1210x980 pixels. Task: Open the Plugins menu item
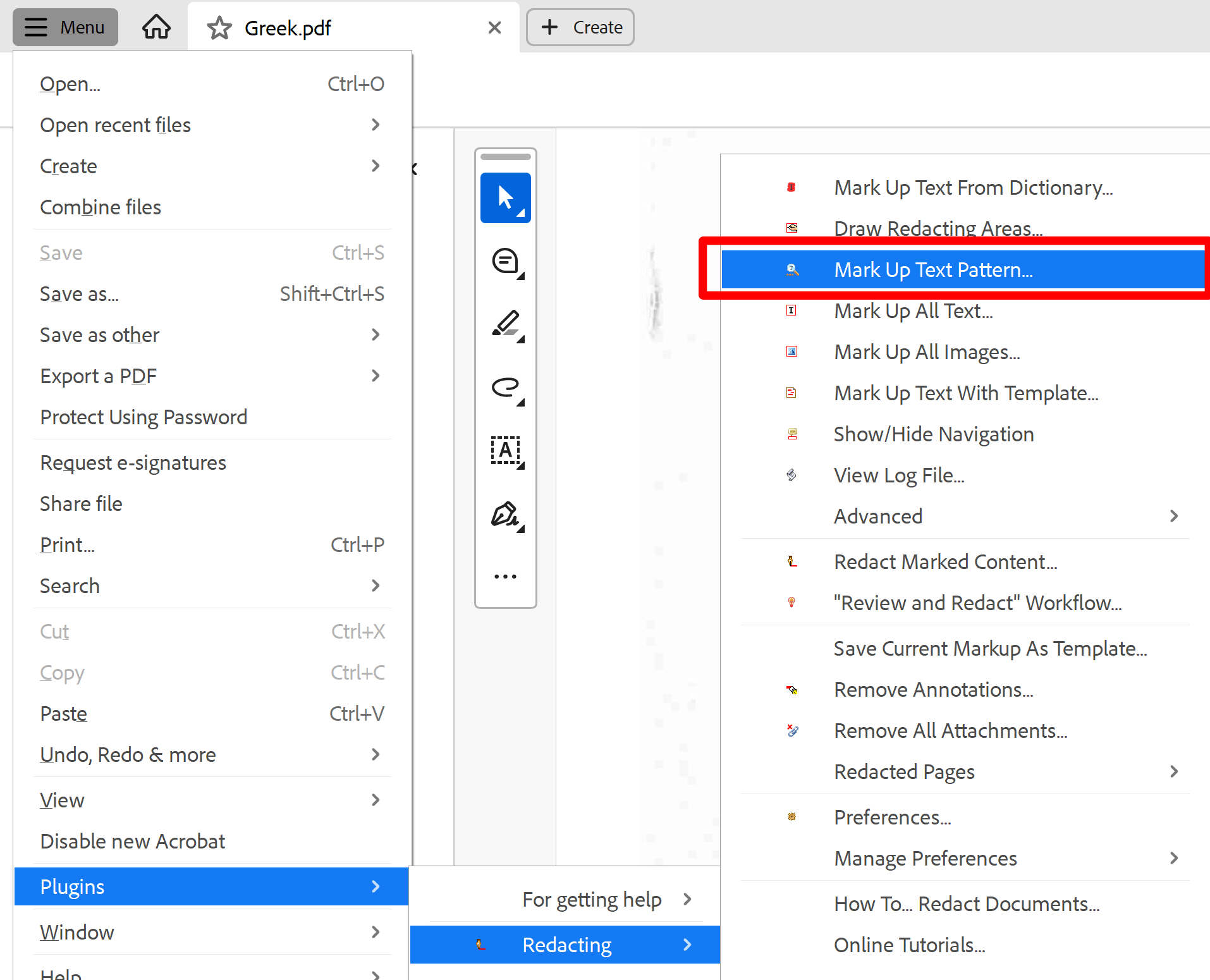[212, 886]
